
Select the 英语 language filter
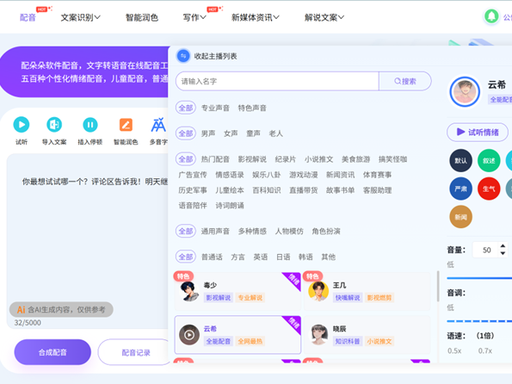(x=261, y=257)
